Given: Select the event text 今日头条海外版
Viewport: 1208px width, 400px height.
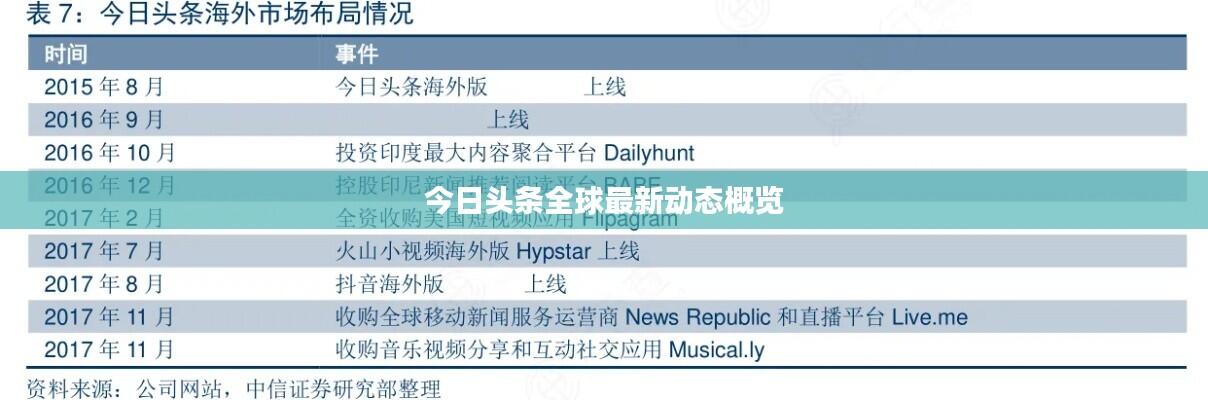Looking at the screenshot, I should click(411, 87).
